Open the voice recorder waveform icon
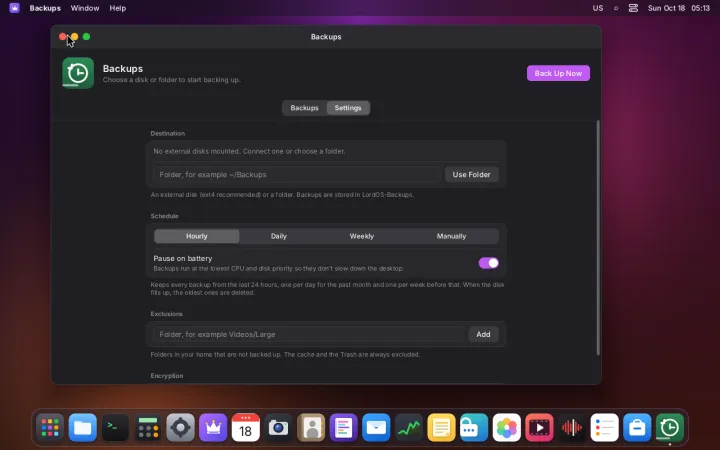720x450 pixels. coord(572,428)
